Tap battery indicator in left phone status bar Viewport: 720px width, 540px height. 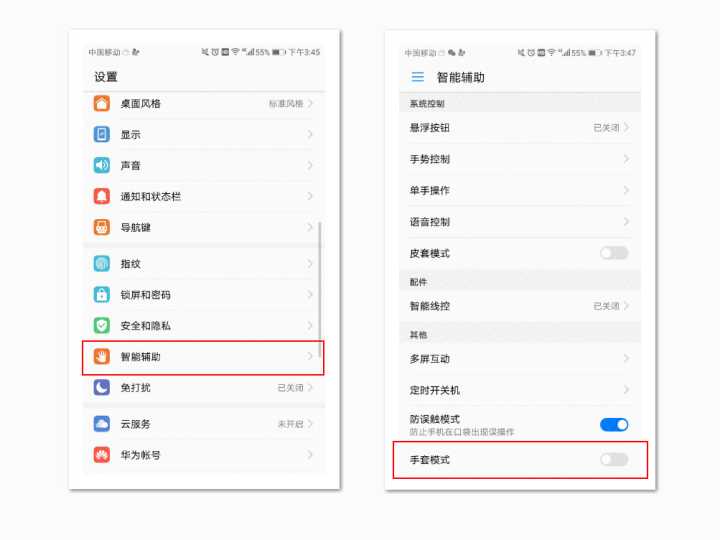(x=279, y=52)
